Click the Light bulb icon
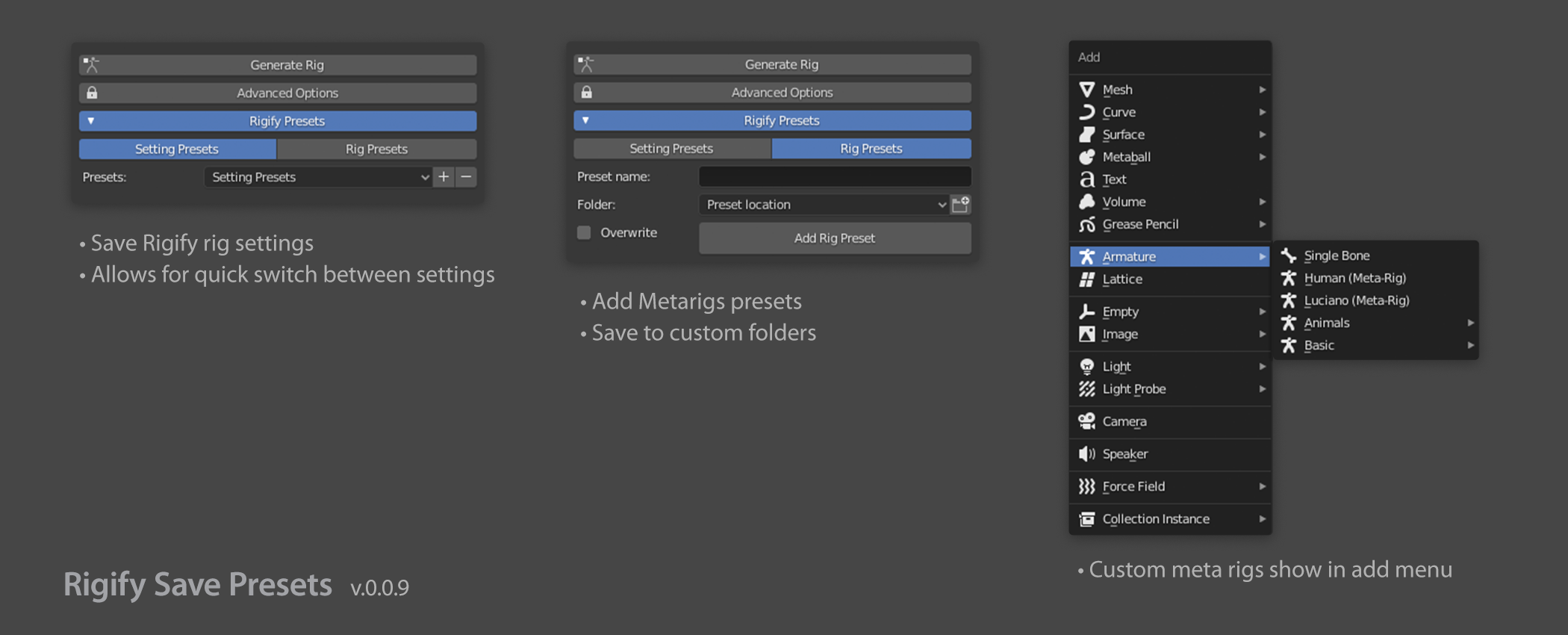Image resolution: width=1568 pixels, height=635 pixels. 1087,366
